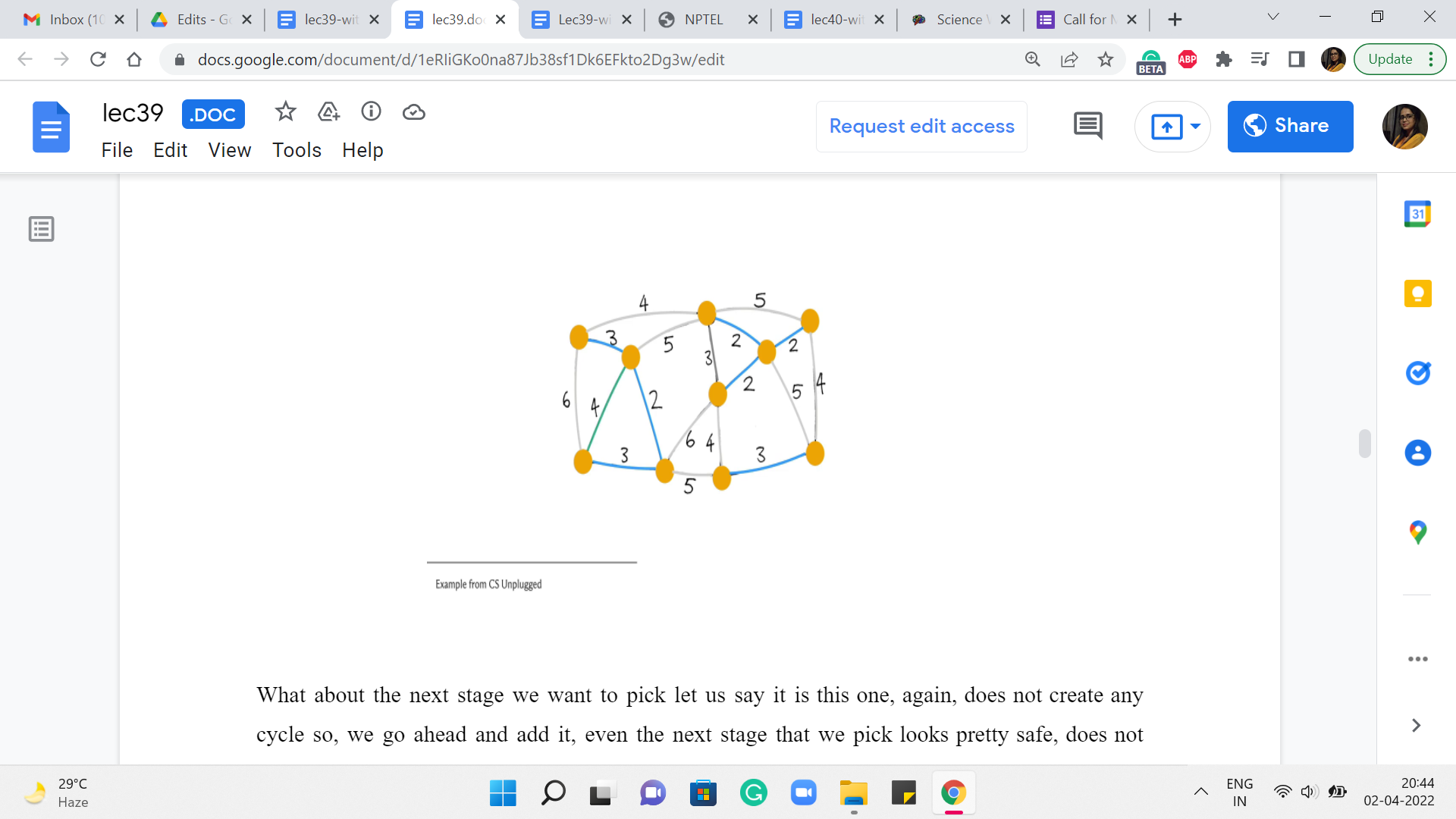The width and height of the screenshot is (1456, 819).
Task: Click the blue Share button
Action: [x=1290, y=126]
